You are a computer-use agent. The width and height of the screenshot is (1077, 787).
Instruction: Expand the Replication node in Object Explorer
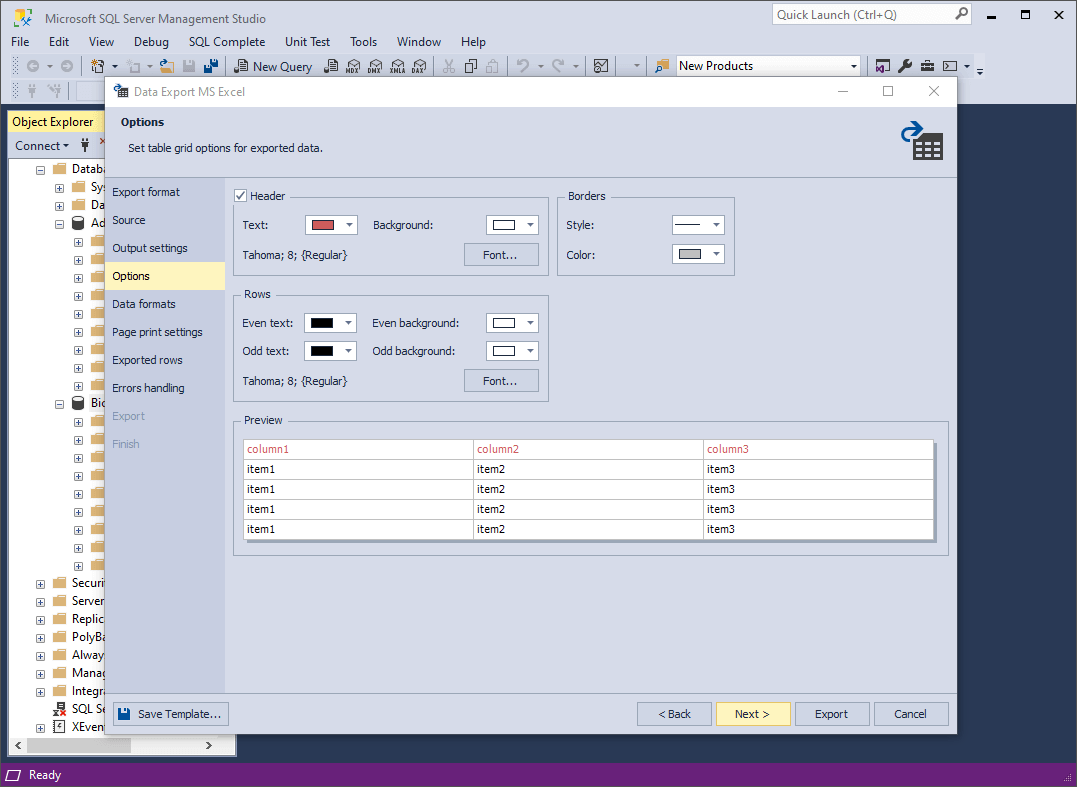(41, 619)
